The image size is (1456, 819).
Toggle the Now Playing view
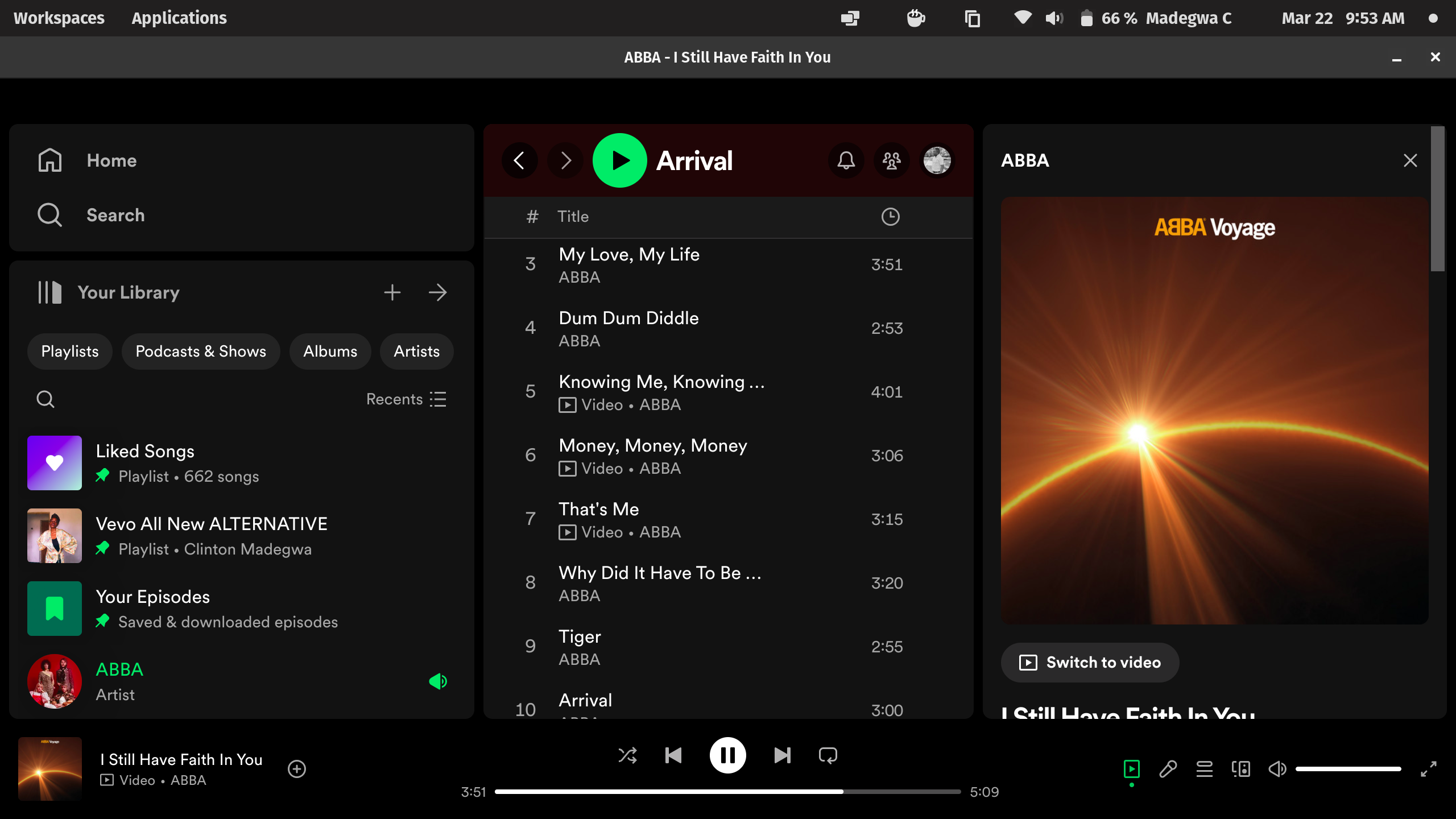[x=1132, y=769]
